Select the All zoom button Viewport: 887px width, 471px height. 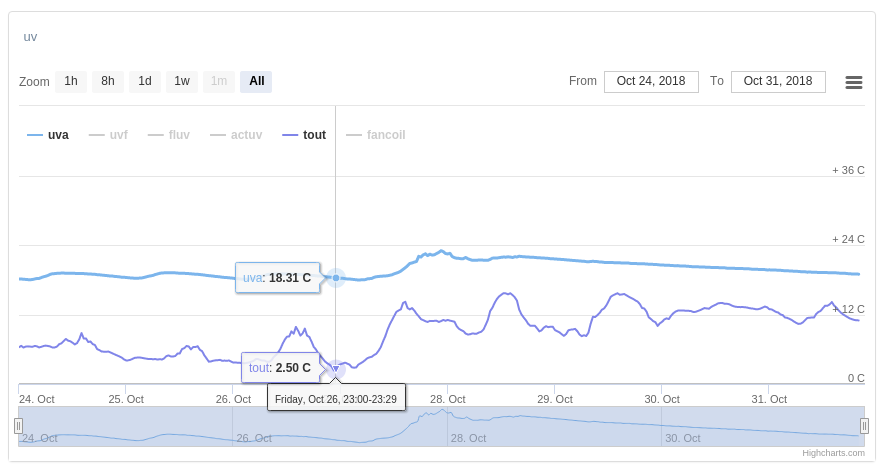coord(256,81)
